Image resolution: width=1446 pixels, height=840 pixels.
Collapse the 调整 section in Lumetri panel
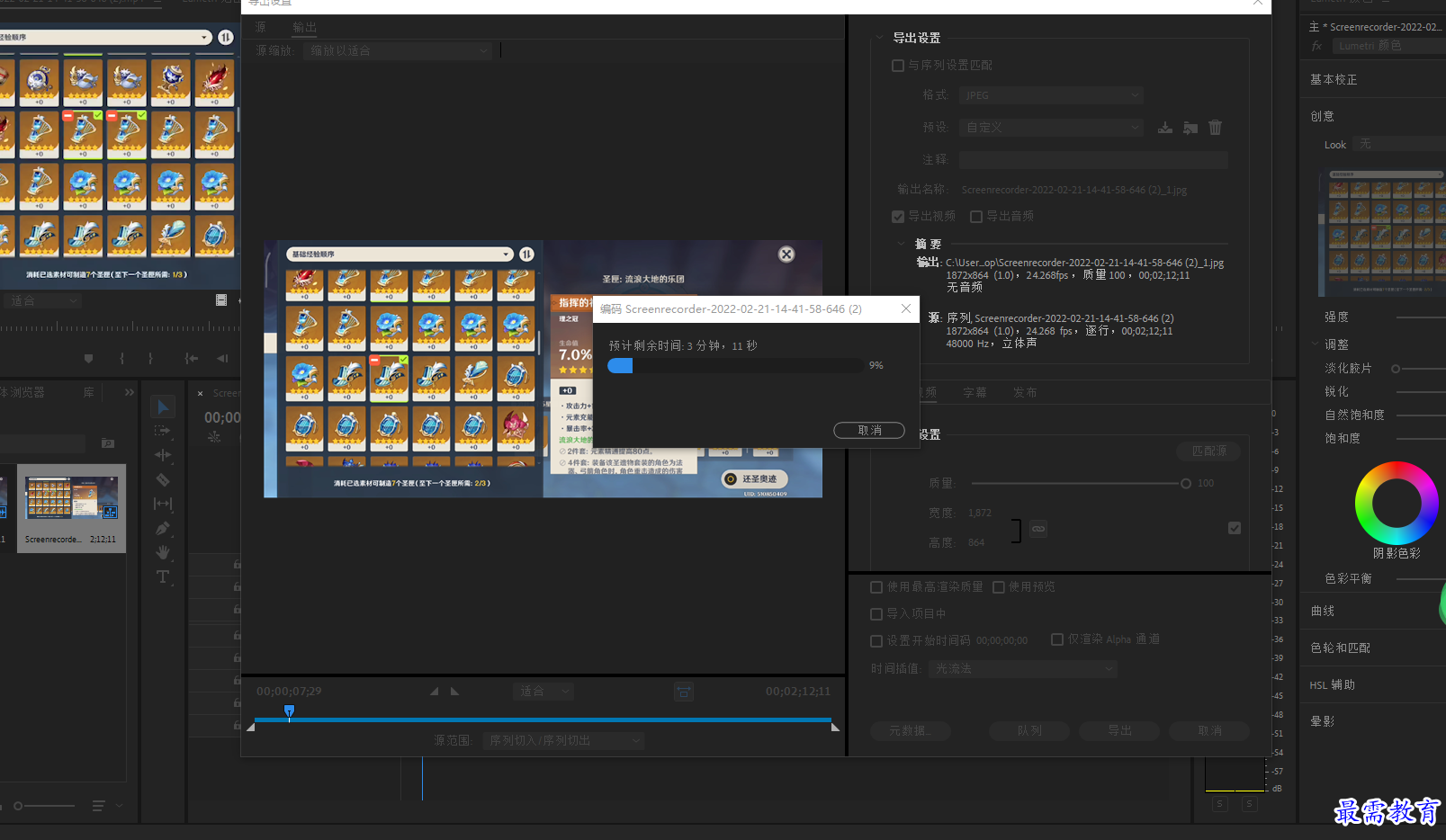(x=1316, y=344)
